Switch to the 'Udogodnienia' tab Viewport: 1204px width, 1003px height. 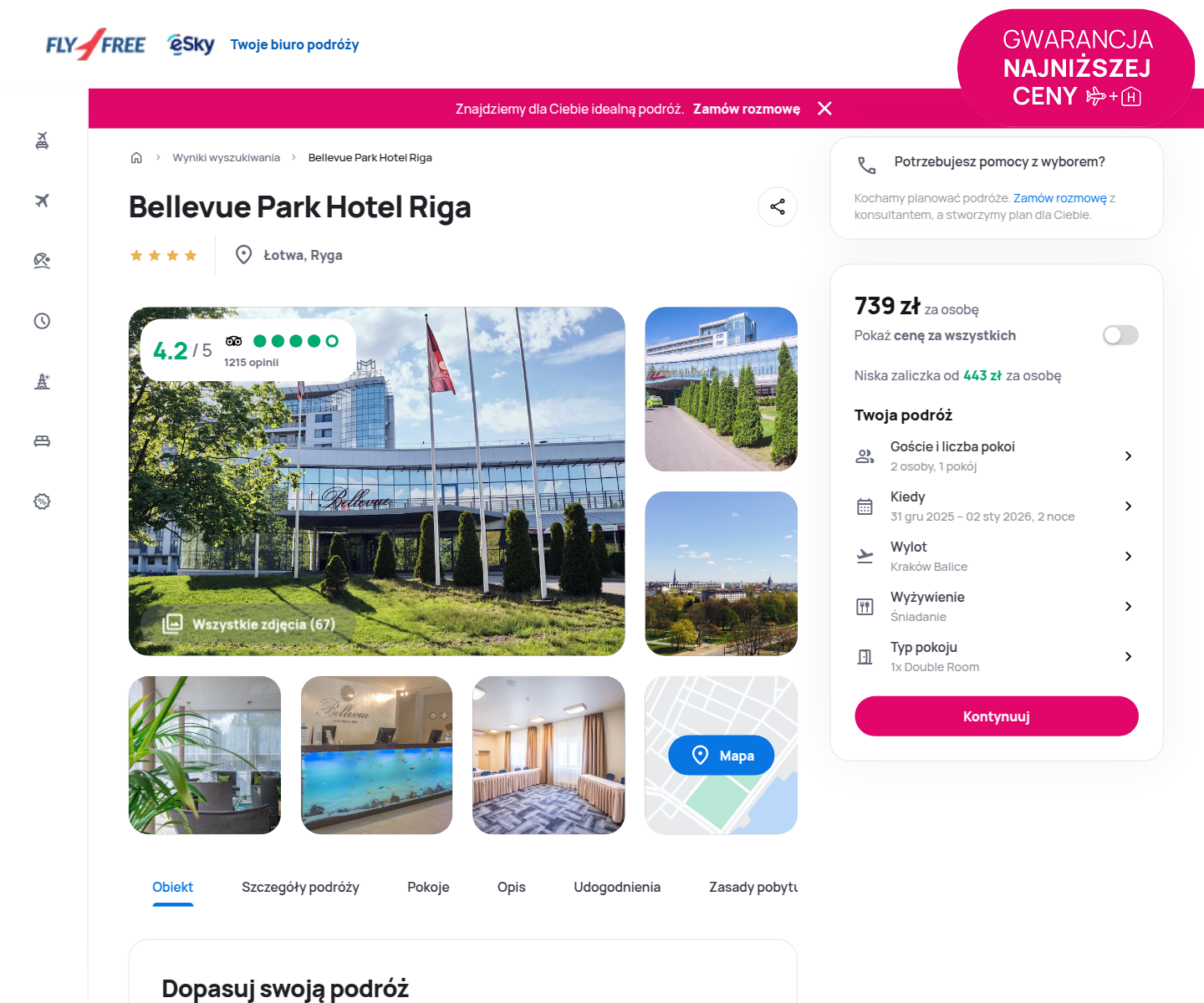coord(617,887)
